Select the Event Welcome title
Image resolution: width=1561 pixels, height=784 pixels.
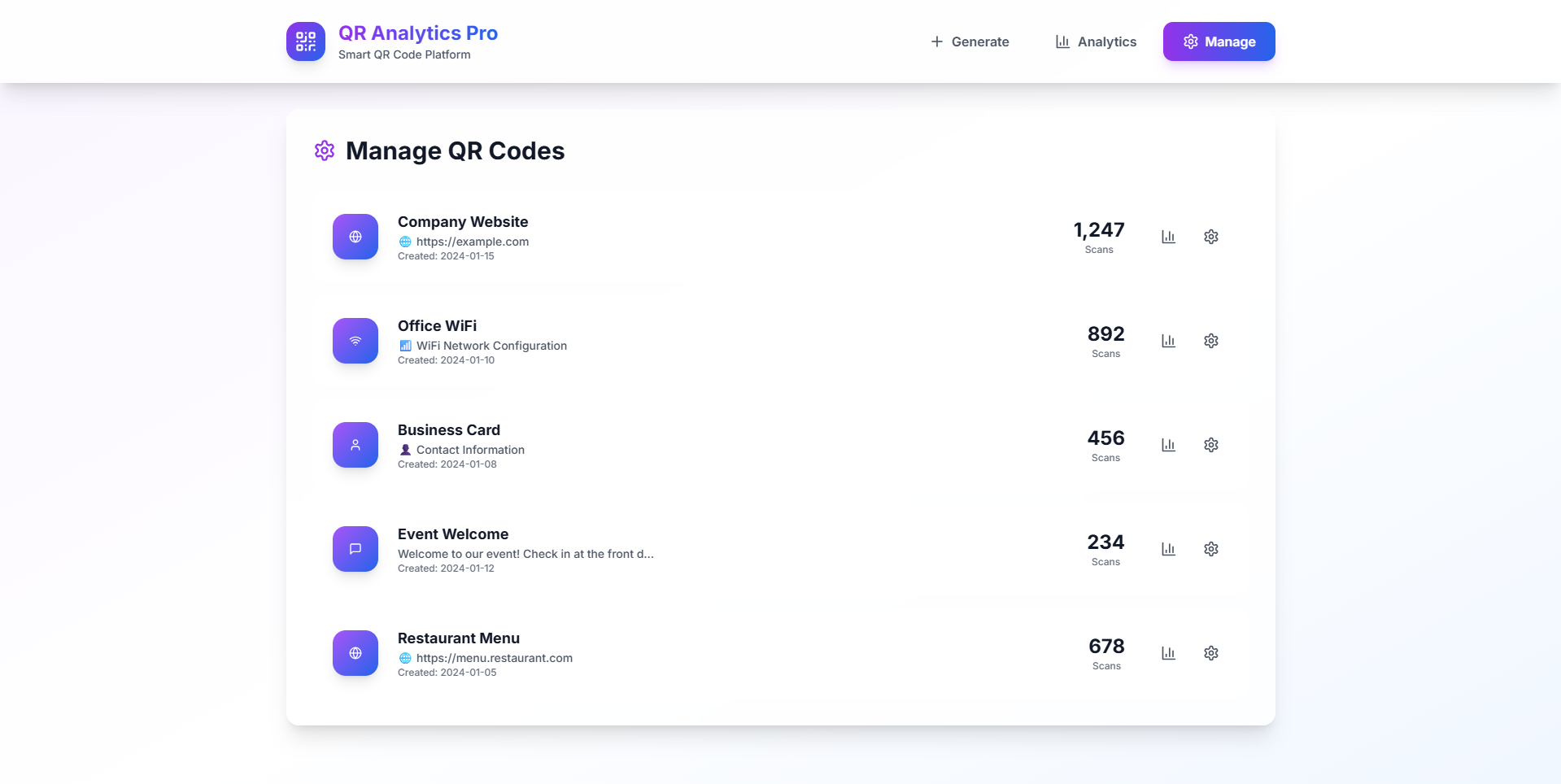[453, 534]
